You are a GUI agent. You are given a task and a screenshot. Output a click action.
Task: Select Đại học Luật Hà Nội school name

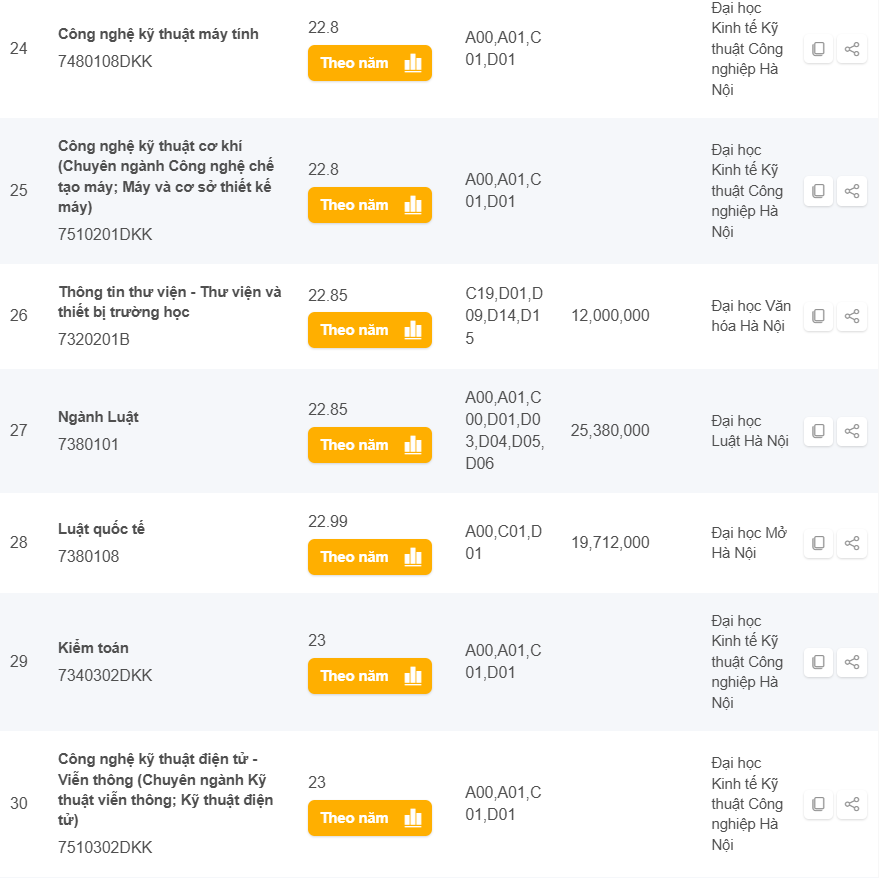750,431
